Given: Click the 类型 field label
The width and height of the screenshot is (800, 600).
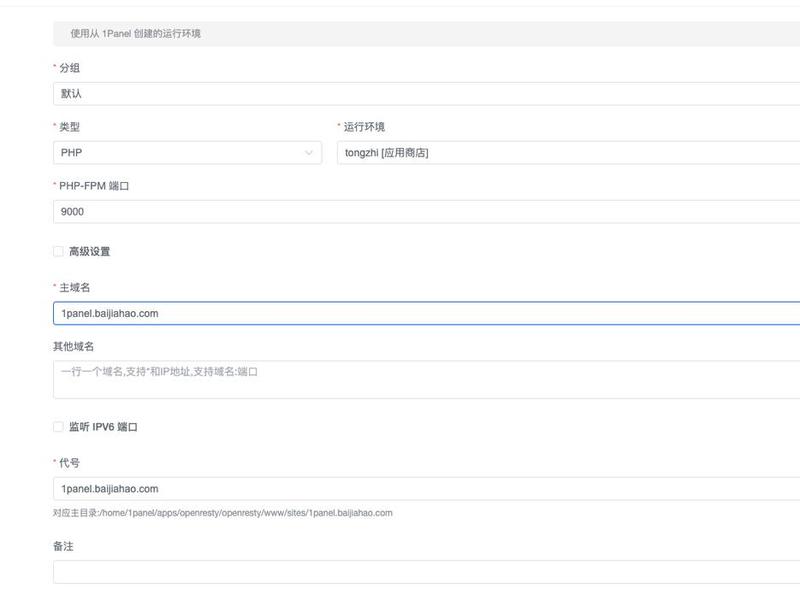Looking at the screenshot, I should 69,127.
